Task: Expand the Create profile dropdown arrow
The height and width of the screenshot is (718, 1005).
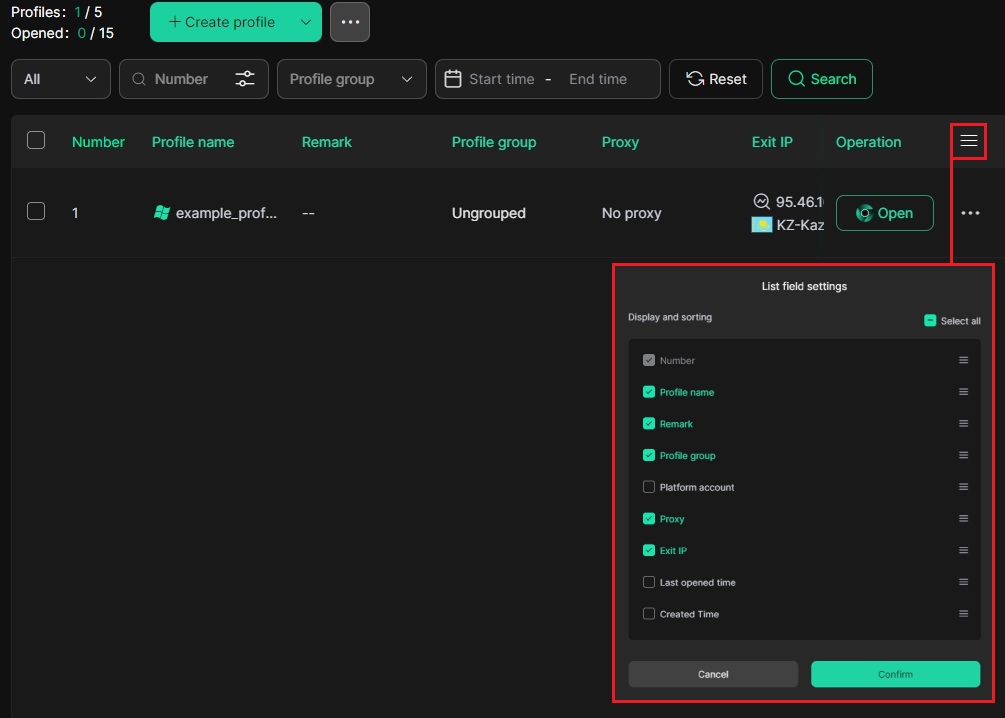Action: 306,22
